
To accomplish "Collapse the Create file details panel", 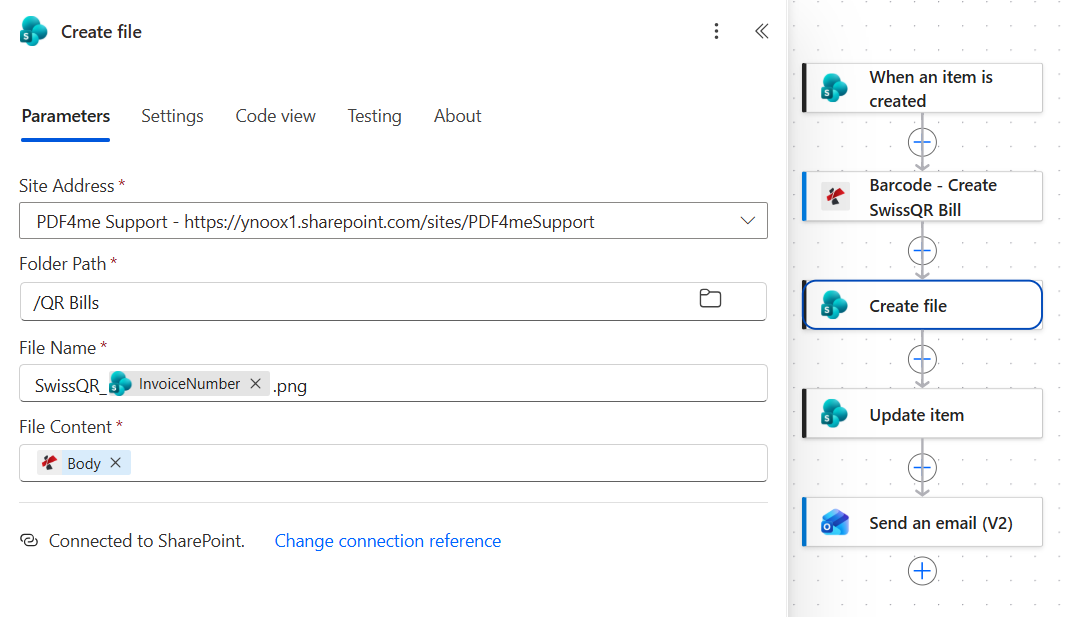I will (762, 31).
